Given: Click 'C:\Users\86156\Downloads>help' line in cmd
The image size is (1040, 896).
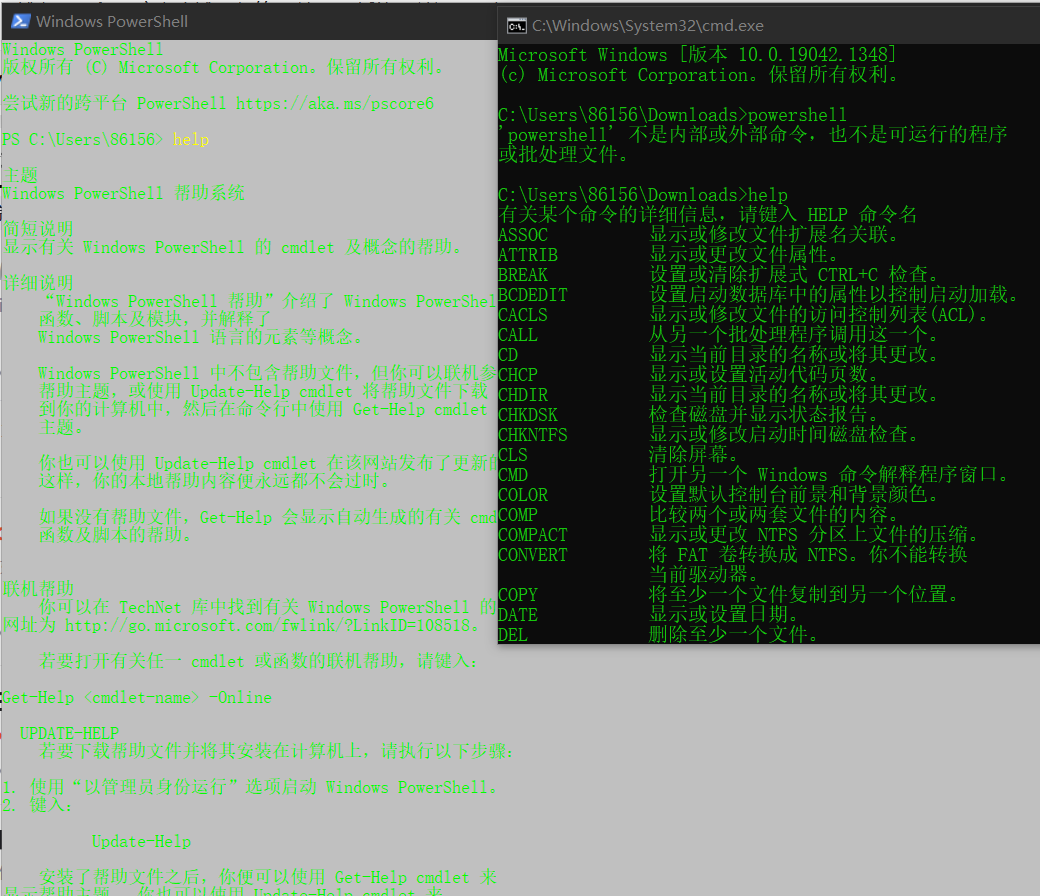Looking at the screenshot, I should click(643, 195).
